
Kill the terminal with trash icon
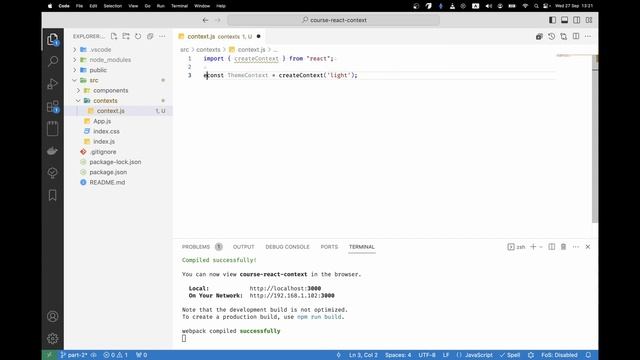point(564,247)
